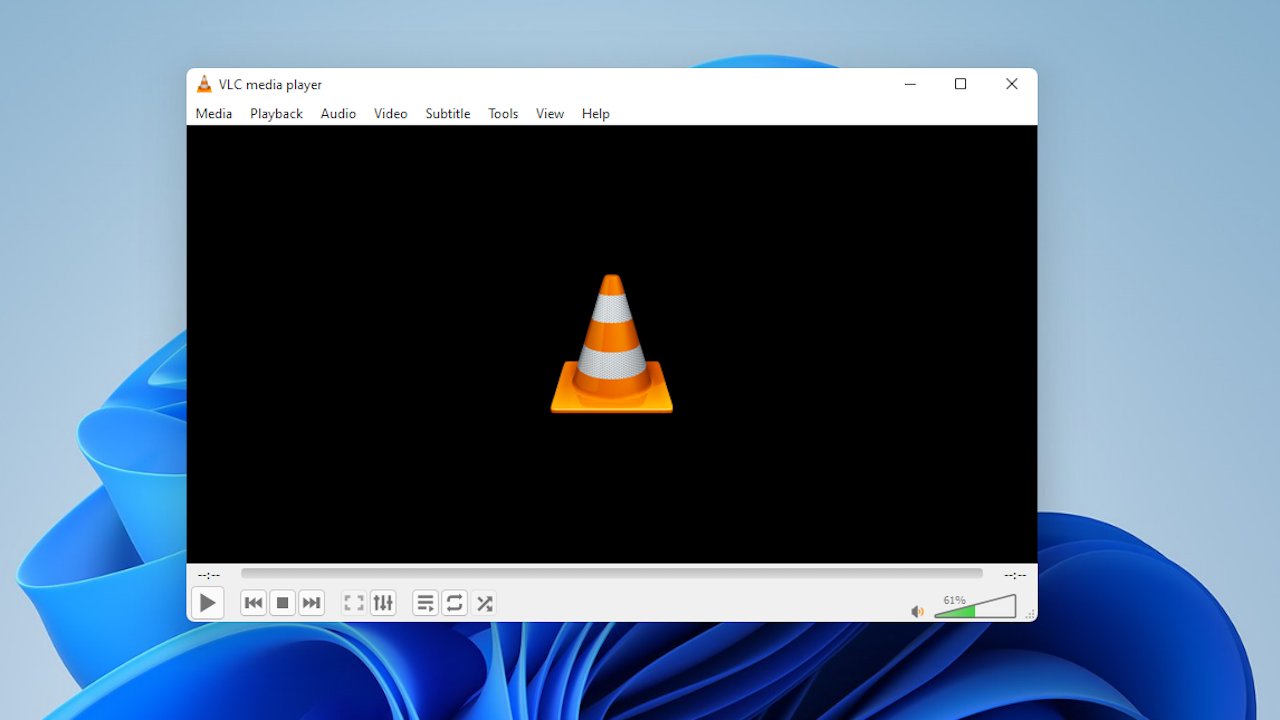
Task: Toggle loop playback mode
Action: coord(454,602)
